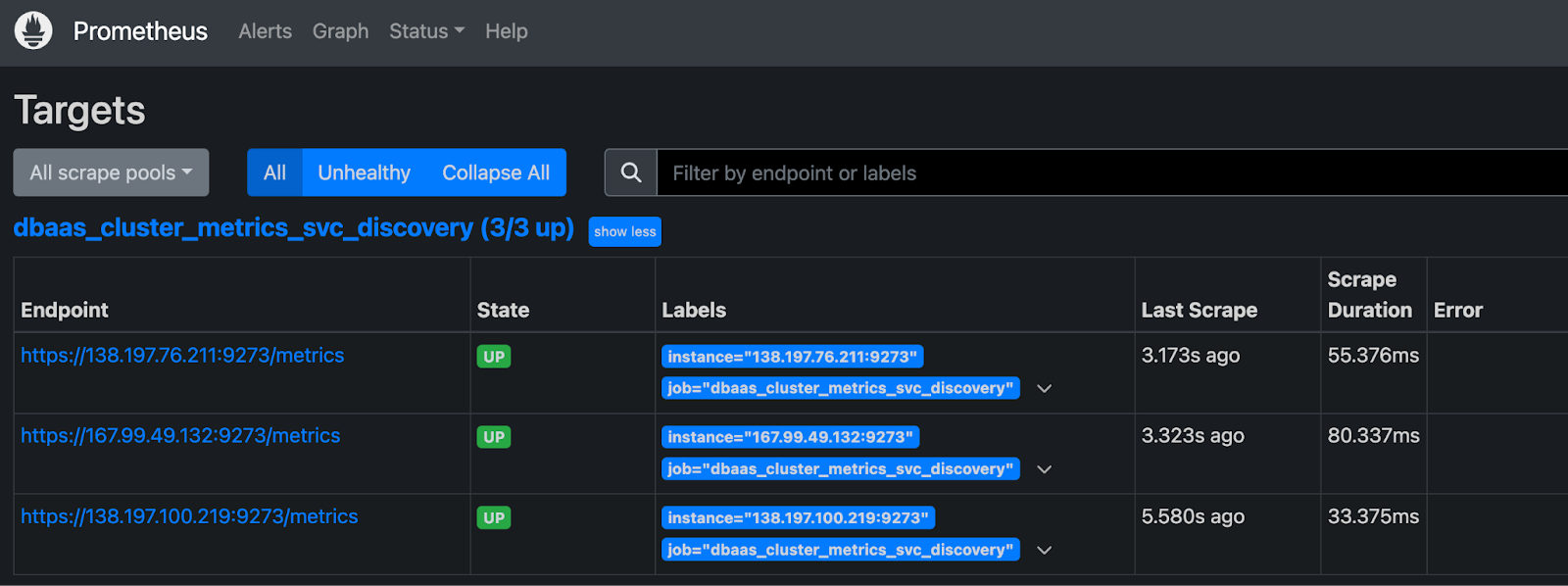Open the All scrape pools dropdown
The height and width of the screenshot is (586, 1568).
click(111, 172)
